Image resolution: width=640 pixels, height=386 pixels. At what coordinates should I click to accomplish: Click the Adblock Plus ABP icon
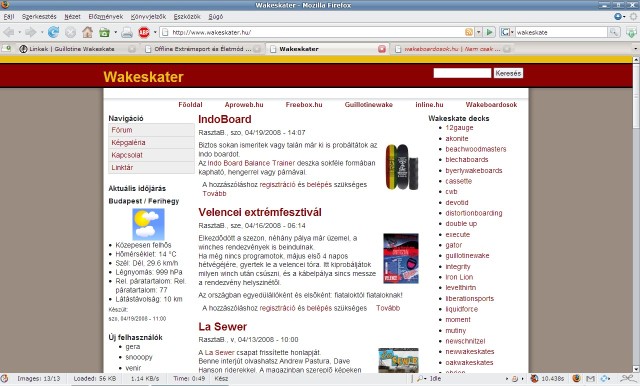tap(144, 32)
